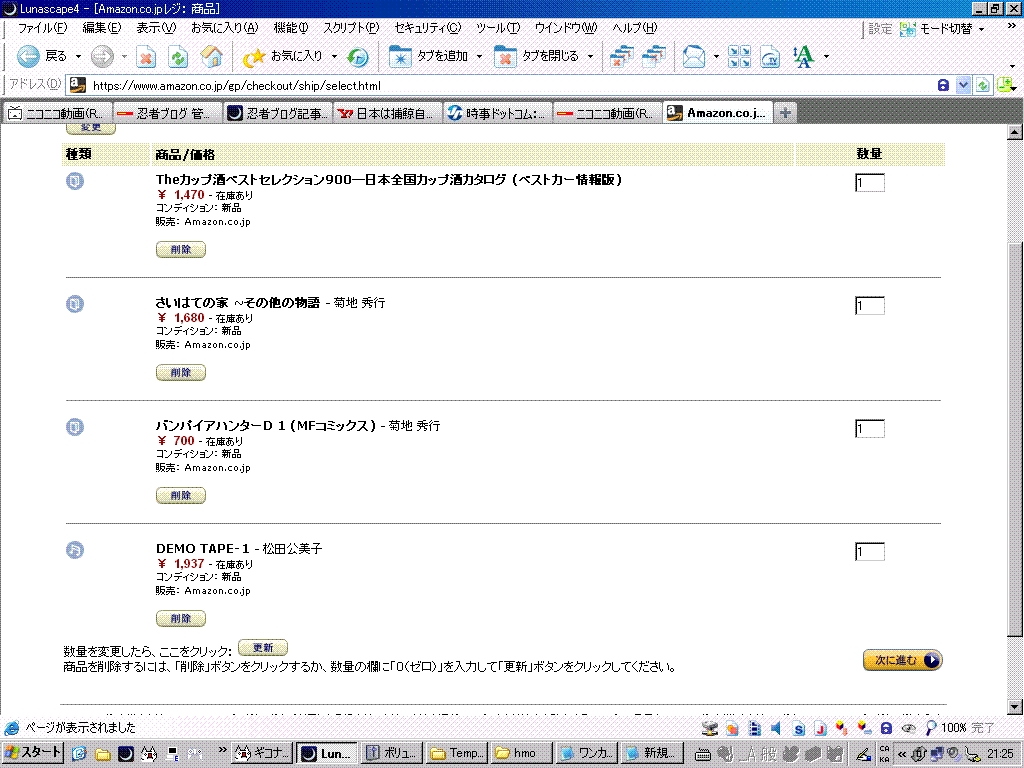The width and height of the screenshot is (1024, 768).
Task: Click the Internet Explorer quick launch icon
Action: [x=79, y=754]
